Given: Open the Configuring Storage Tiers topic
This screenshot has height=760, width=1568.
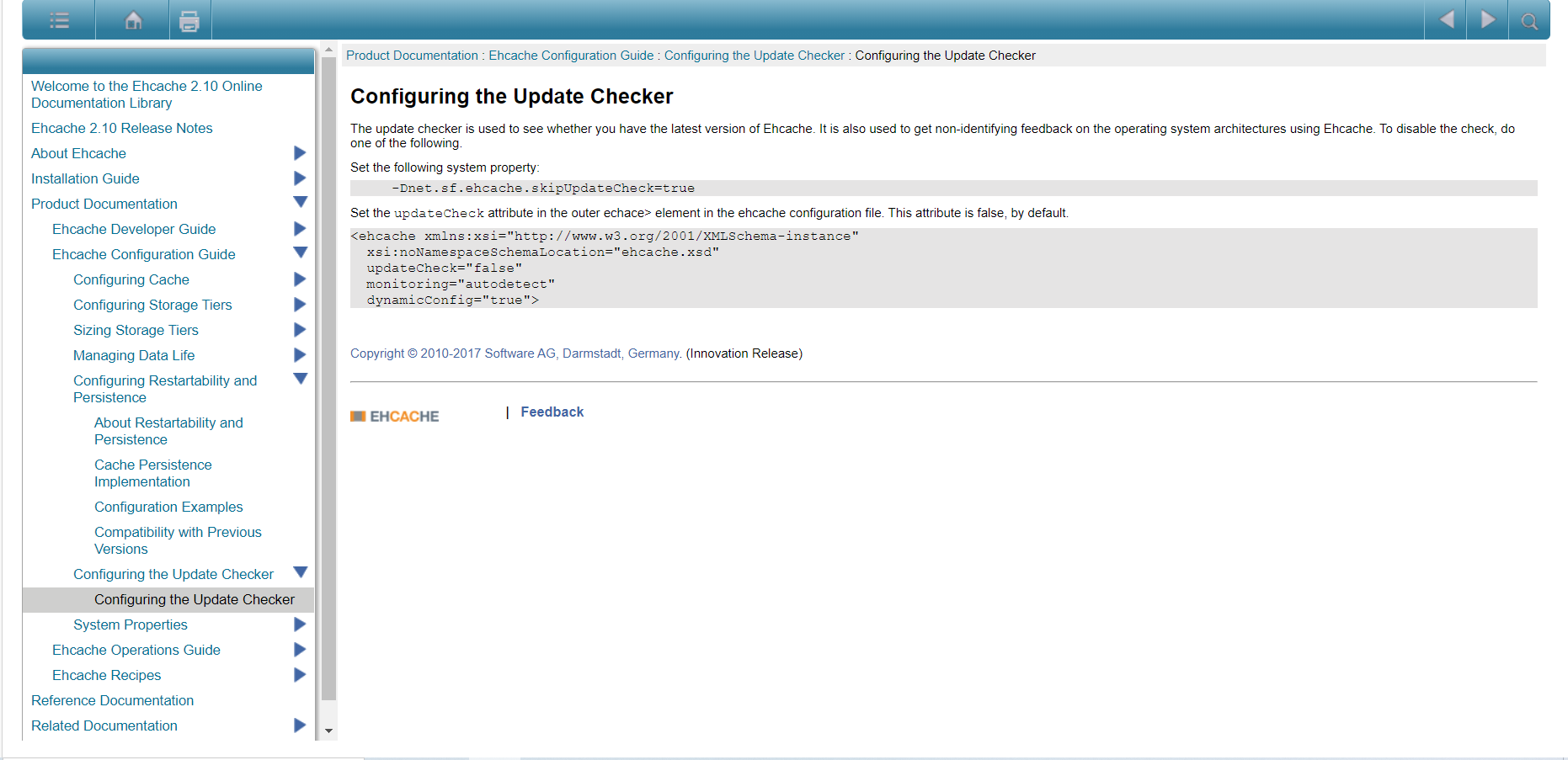Looking at the screenshot, I should 152,305.
